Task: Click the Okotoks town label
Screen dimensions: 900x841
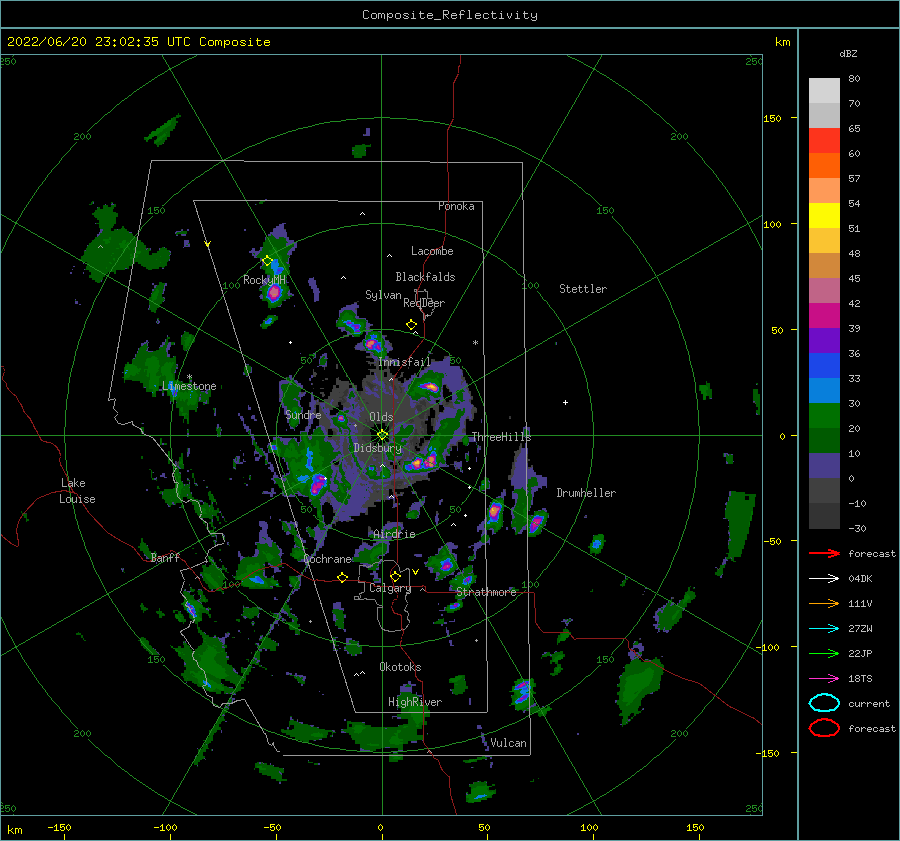Action: (400, 667)
